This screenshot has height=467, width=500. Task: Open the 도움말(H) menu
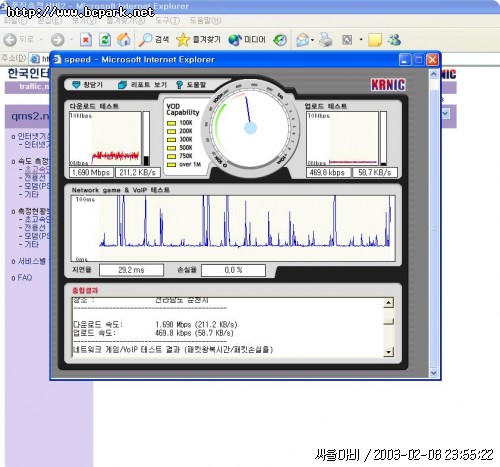[x=205, y=20]
